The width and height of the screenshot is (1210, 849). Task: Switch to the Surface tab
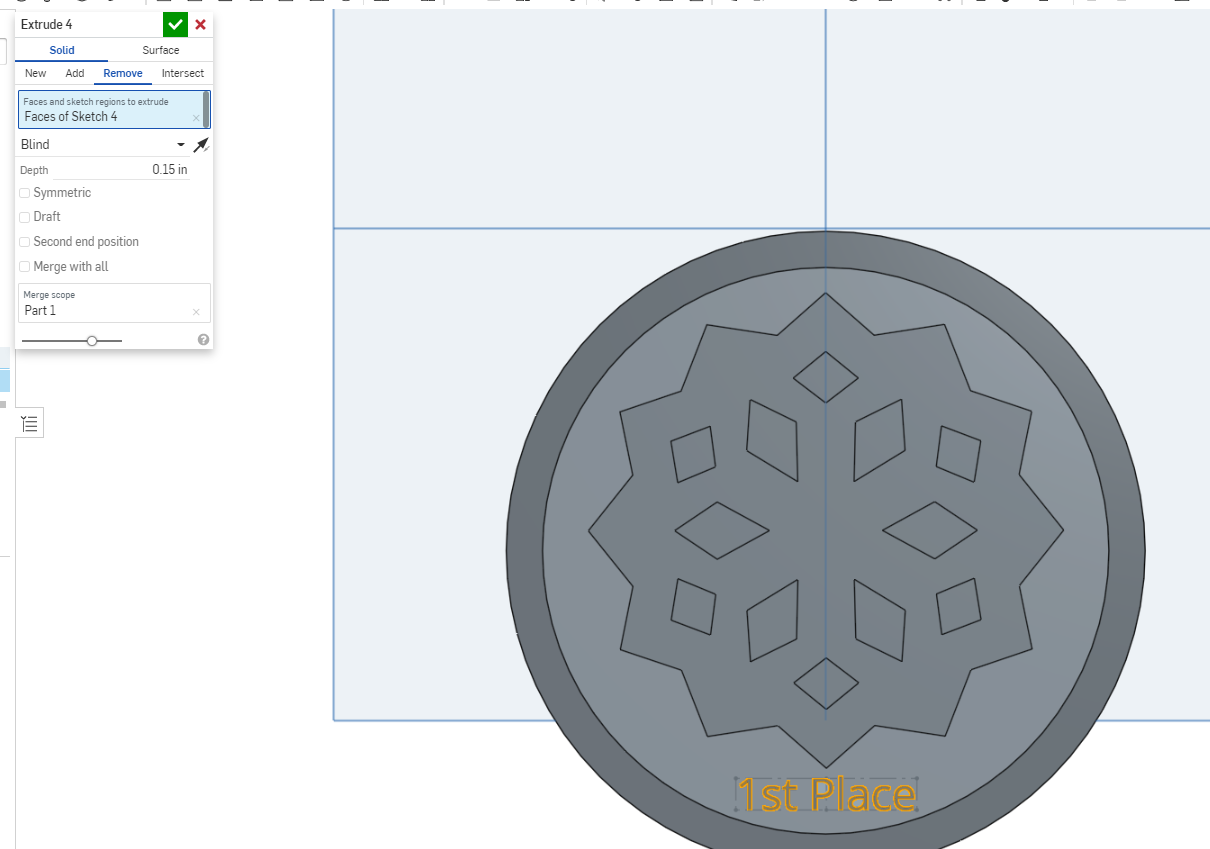[x=160, y=50]
